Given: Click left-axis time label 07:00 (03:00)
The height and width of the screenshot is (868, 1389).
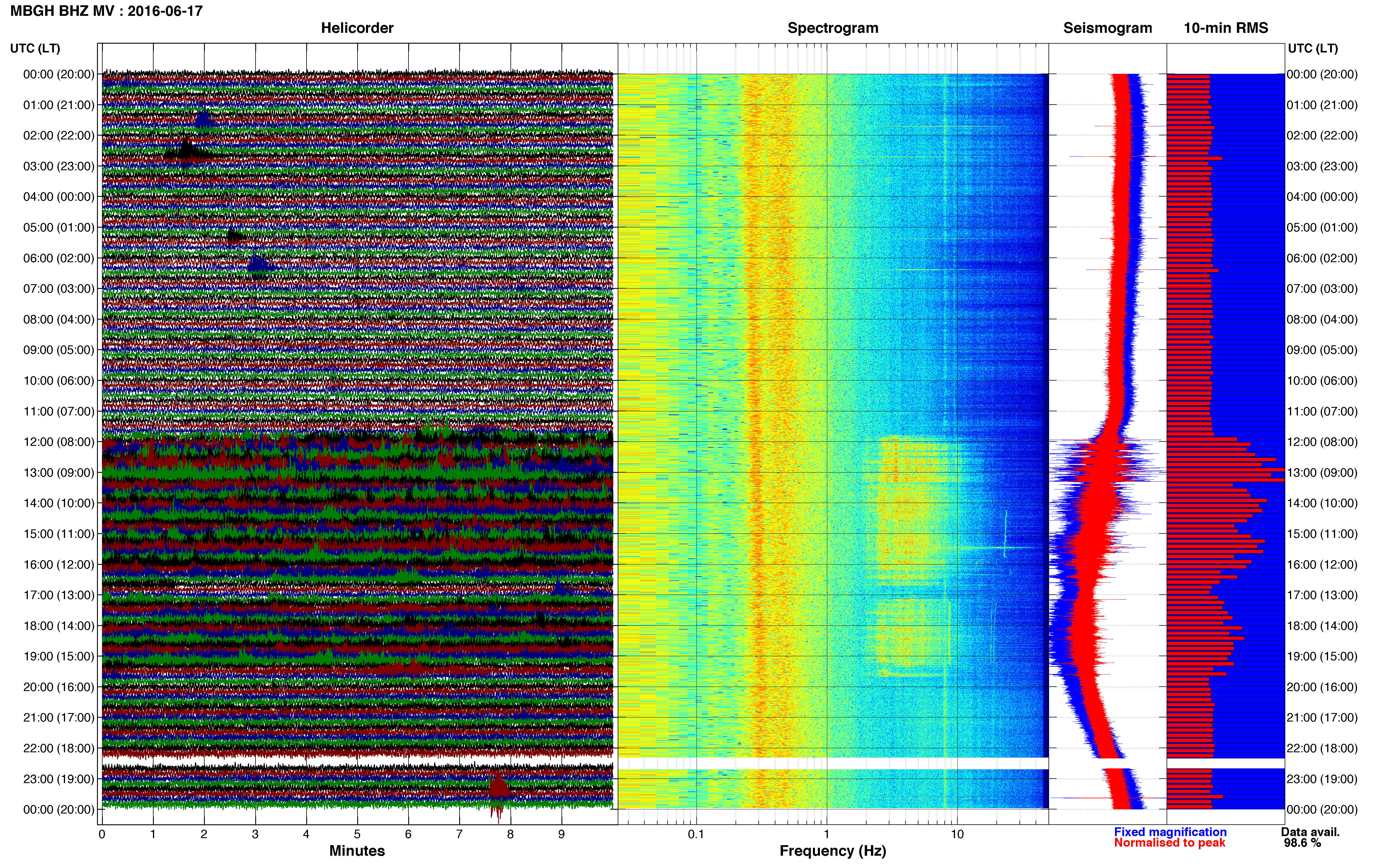Looking at the screenshot, I should [59, 289].
